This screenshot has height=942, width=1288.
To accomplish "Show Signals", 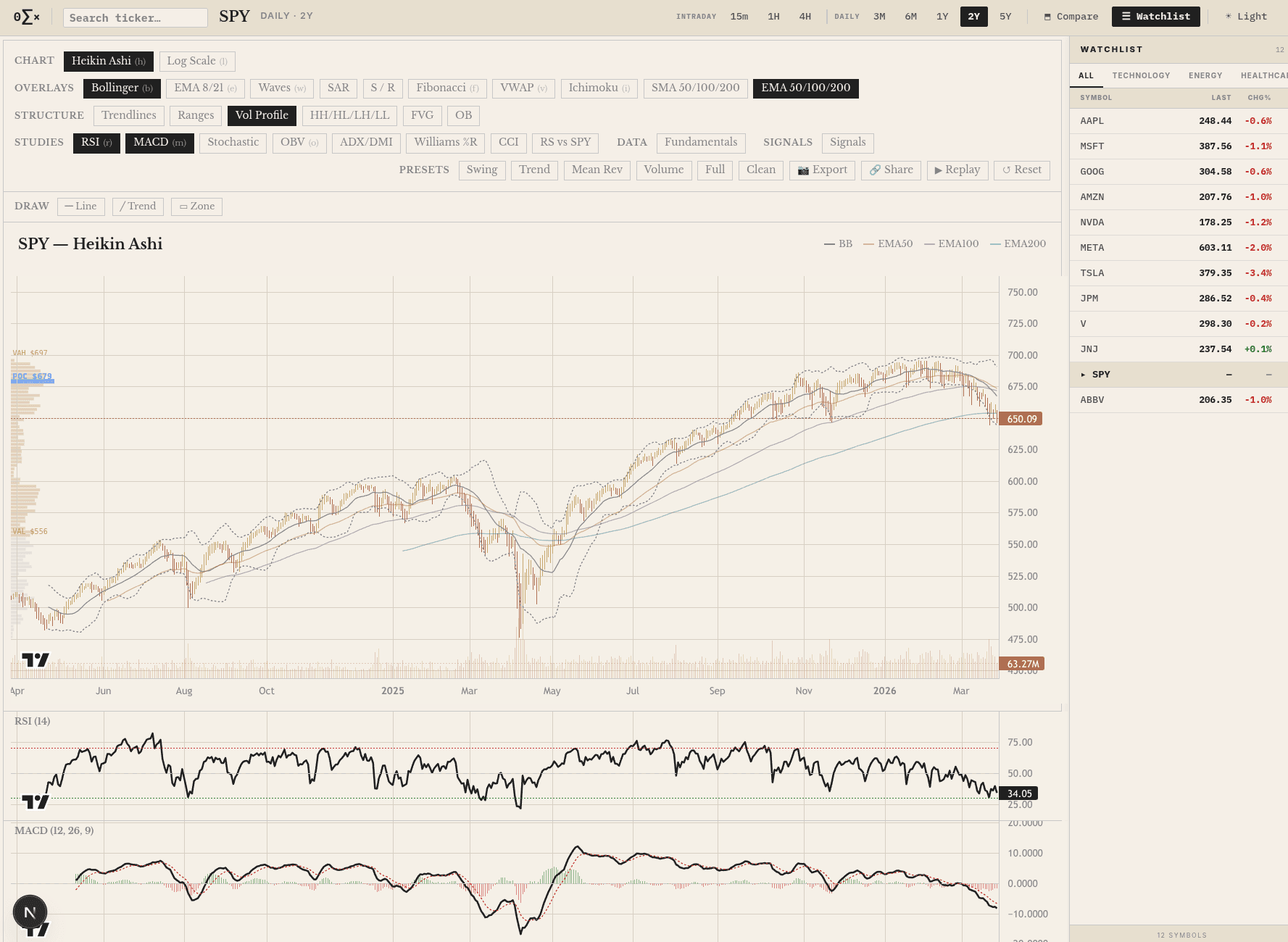I will coord(848,143).
